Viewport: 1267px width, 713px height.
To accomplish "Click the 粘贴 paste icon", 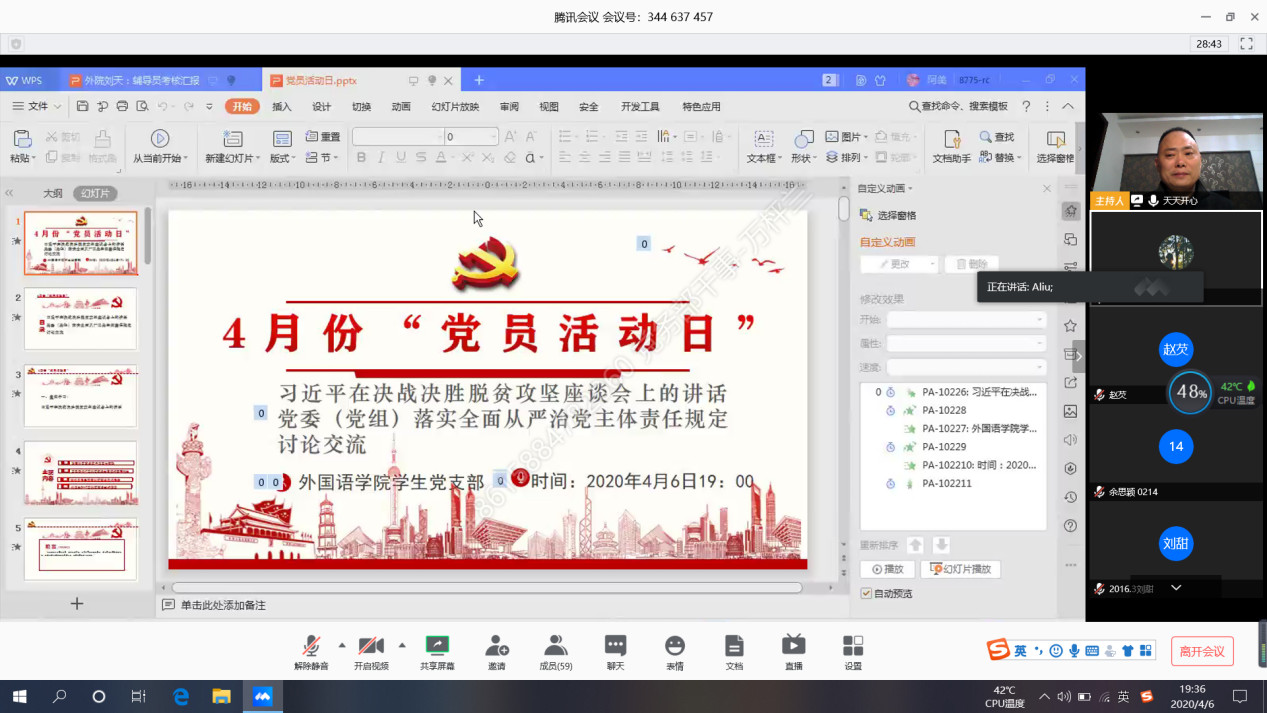I will pos(20,138).
